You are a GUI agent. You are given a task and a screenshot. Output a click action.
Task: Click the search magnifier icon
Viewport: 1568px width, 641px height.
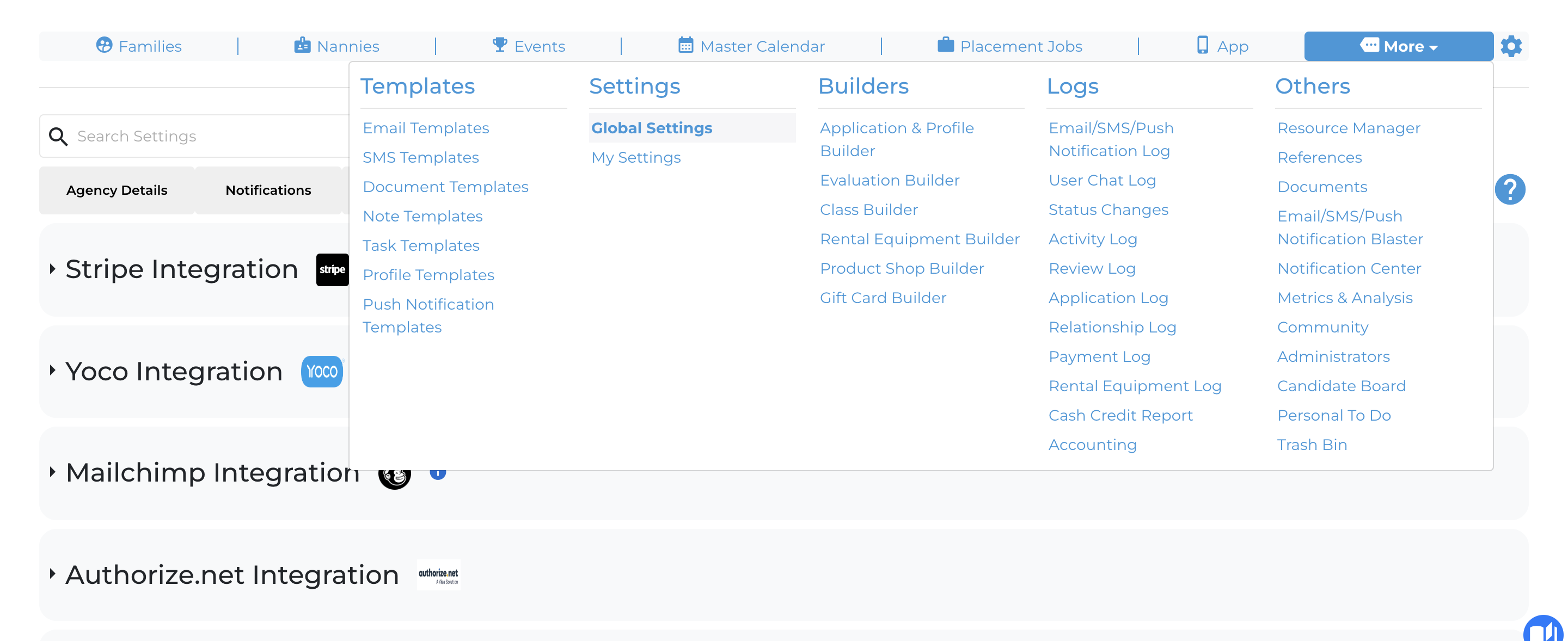click(58, 136)
